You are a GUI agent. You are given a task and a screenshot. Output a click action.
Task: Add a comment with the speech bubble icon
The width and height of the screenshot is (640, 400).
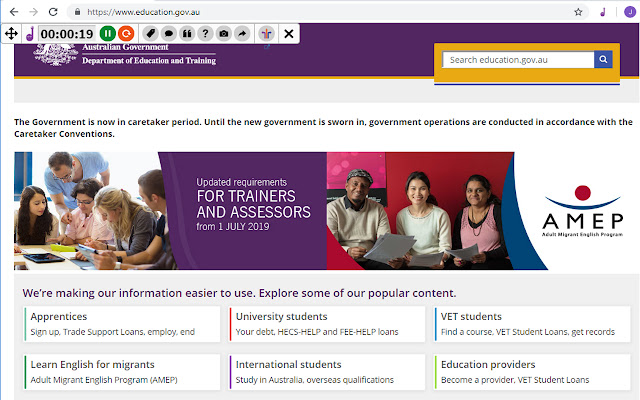pyautogui.click(x=169, y=33)
